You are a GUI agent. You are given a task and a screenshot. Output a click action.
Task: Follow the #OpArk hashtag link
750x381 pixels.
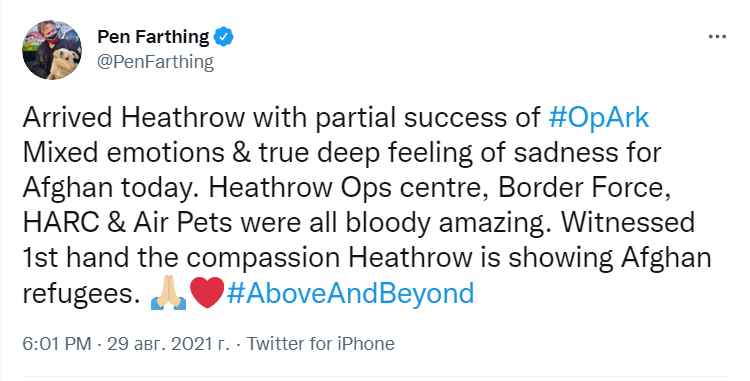pyautogui.click(x=598, y=118)
